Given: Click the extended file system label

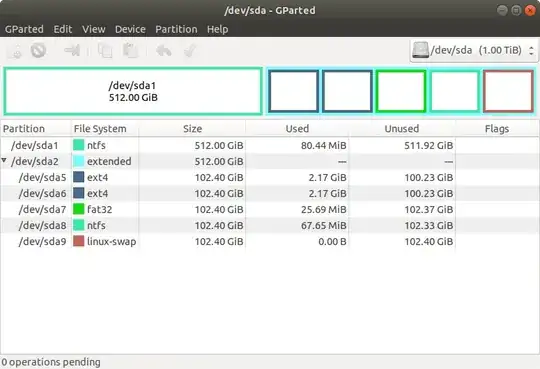Looking at the screenshot, I should 109,161.
